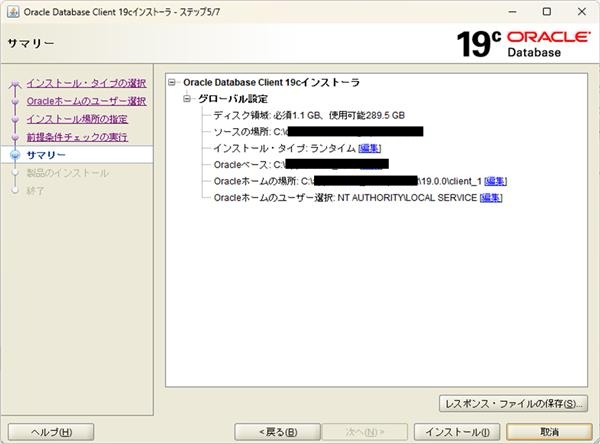
Task: Cancel the installer with 取消 button
Action: coord(547,432)
